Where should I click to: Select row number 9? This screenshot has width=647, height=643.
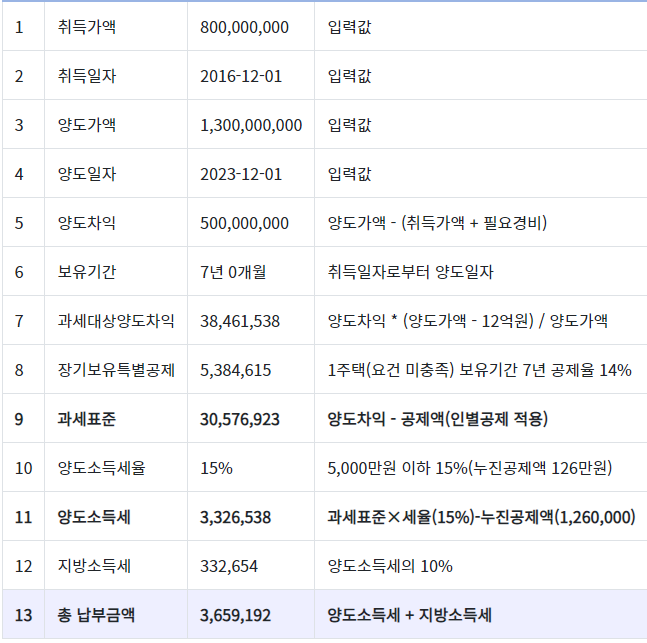pos(19,419)
